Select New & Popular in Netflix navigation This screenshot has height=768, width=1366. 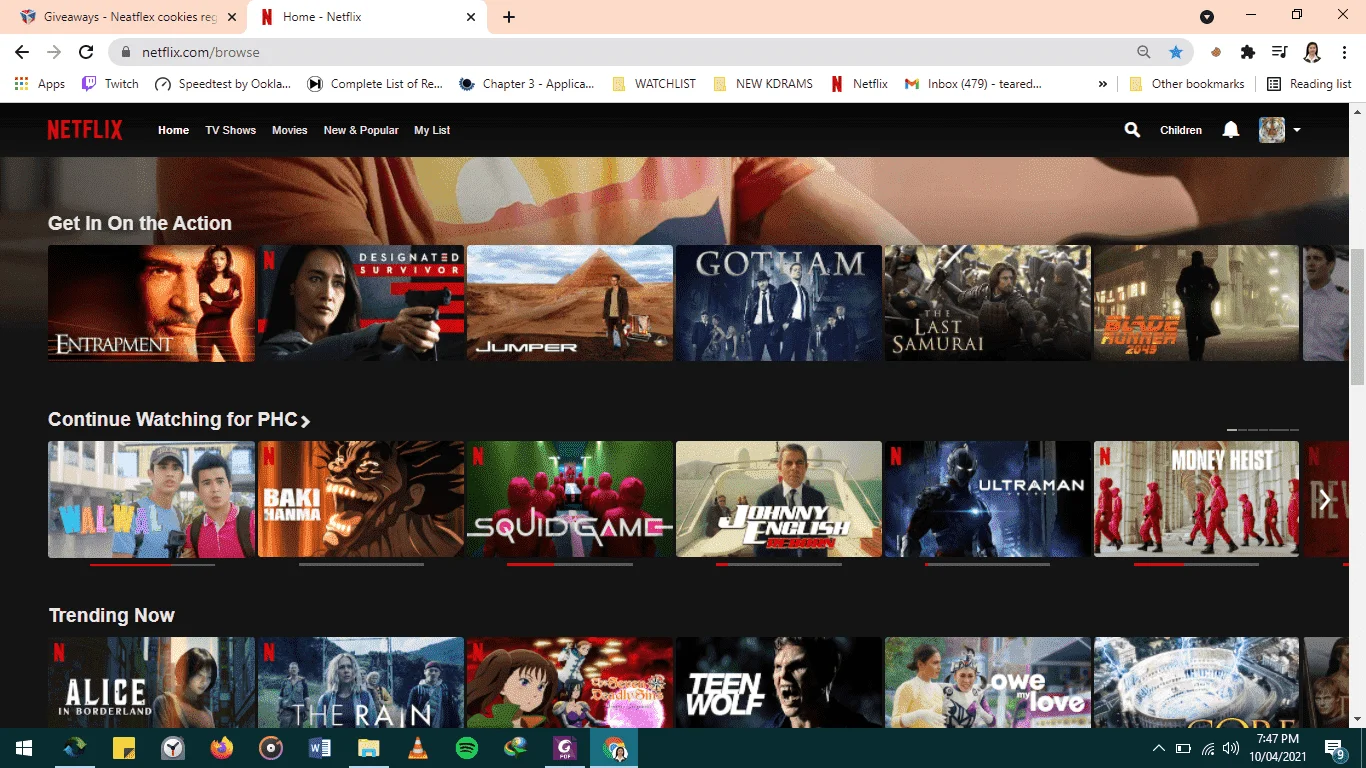pos(361,130)
